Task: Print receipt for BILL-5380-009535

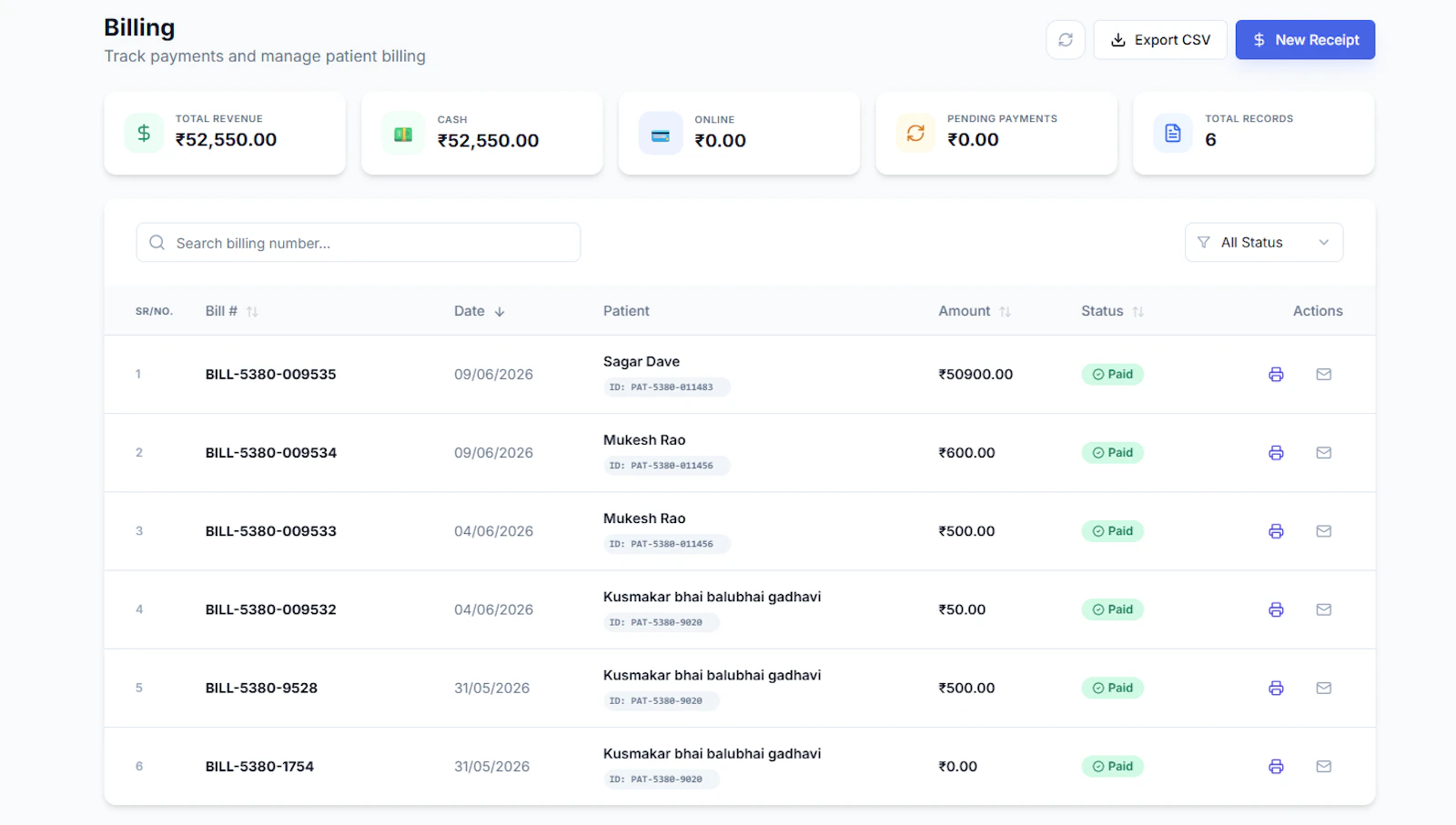Action: click(1276, 375)
